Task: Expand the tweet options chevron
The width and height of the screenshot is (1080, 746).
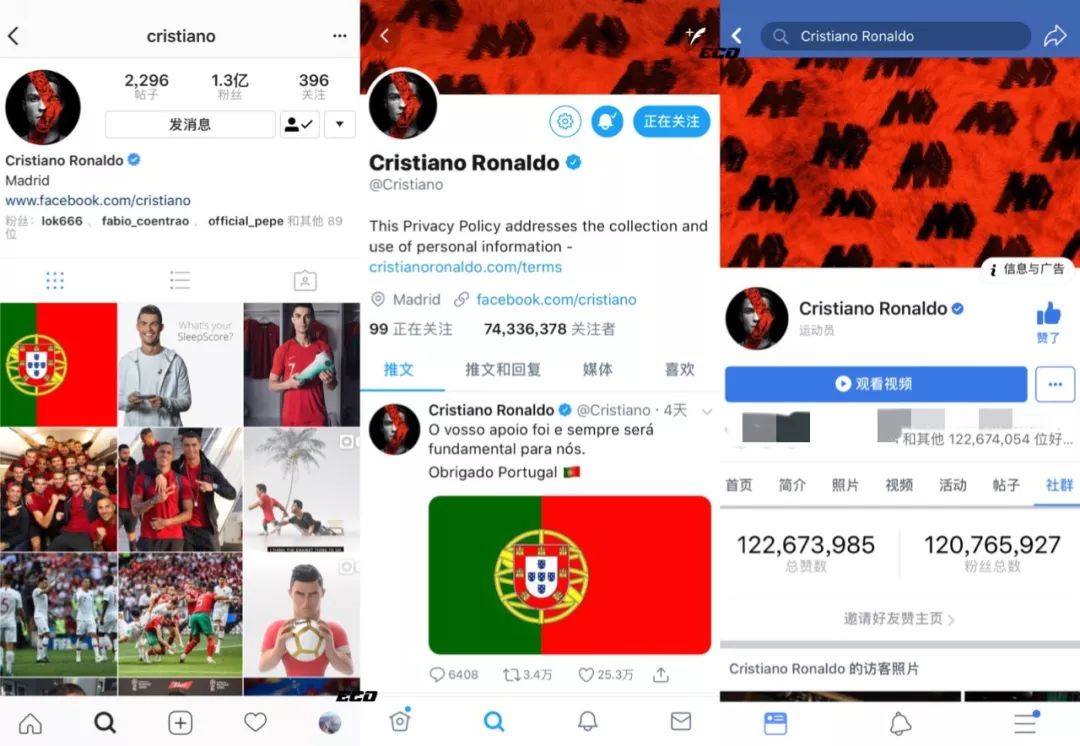Action: [707, 411]
